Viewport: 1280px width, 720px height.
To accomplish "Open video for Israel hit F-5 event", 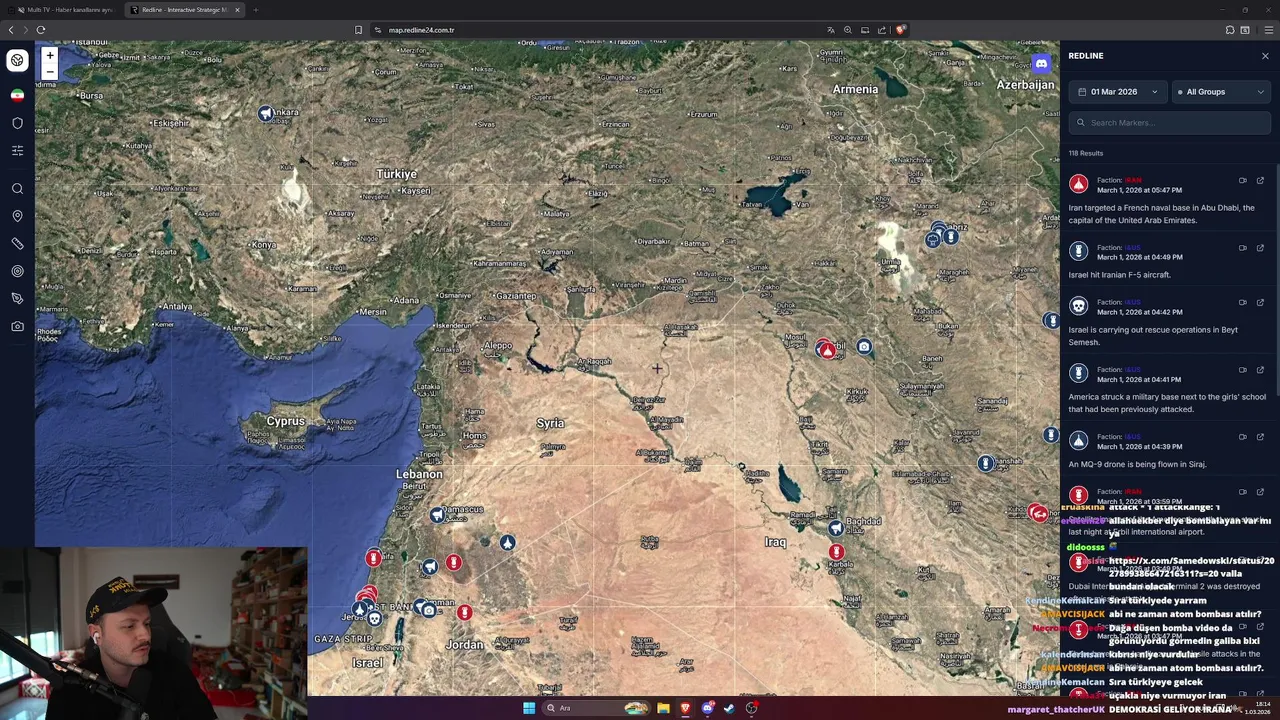I will pos(1243,248).
